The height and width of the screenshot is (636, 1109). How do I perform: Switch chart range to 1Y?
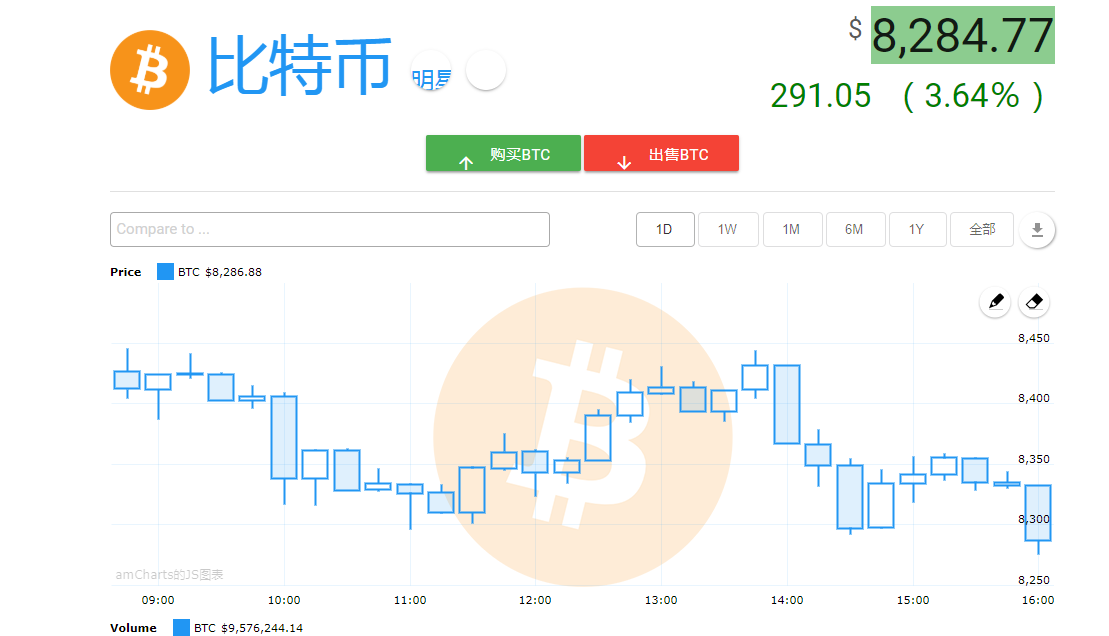[x=917, y=229]
